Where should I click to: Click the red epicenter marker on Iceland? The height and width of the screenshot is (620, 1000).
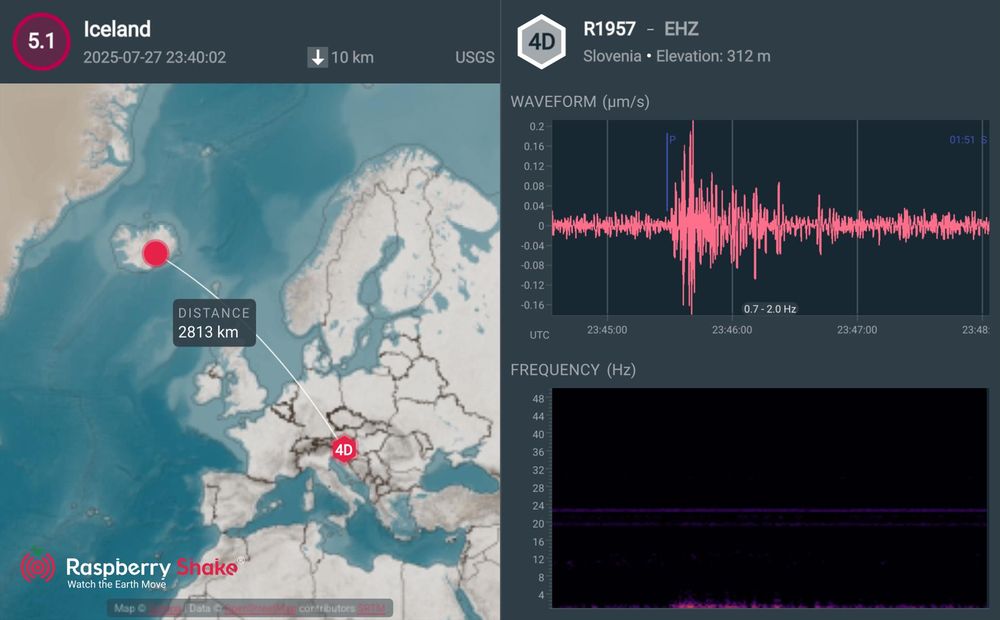(x=155, y=253)
